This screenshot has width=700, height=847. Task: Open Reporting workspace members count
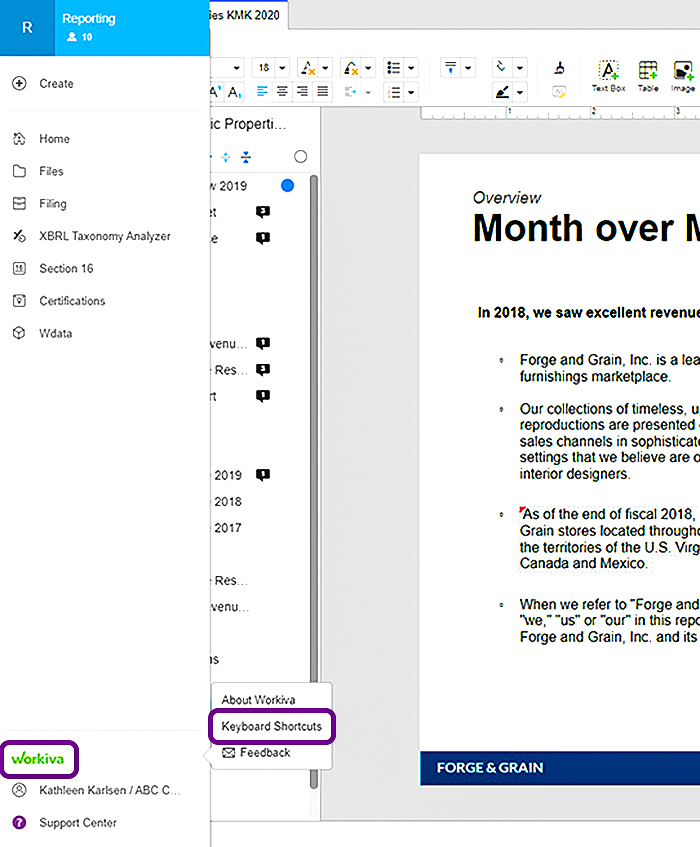click(x=80, y=37)
